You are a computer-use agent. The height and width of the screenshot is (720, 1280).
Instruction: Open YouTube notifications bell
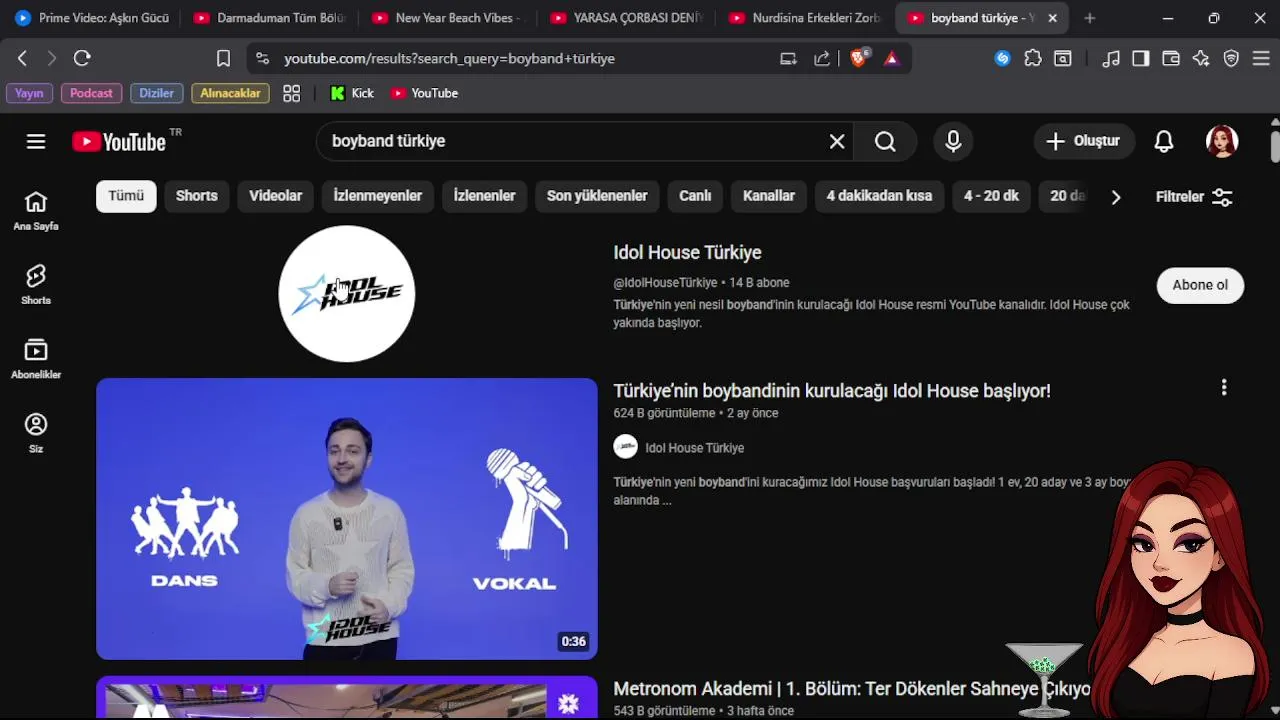pos(1164,142)
